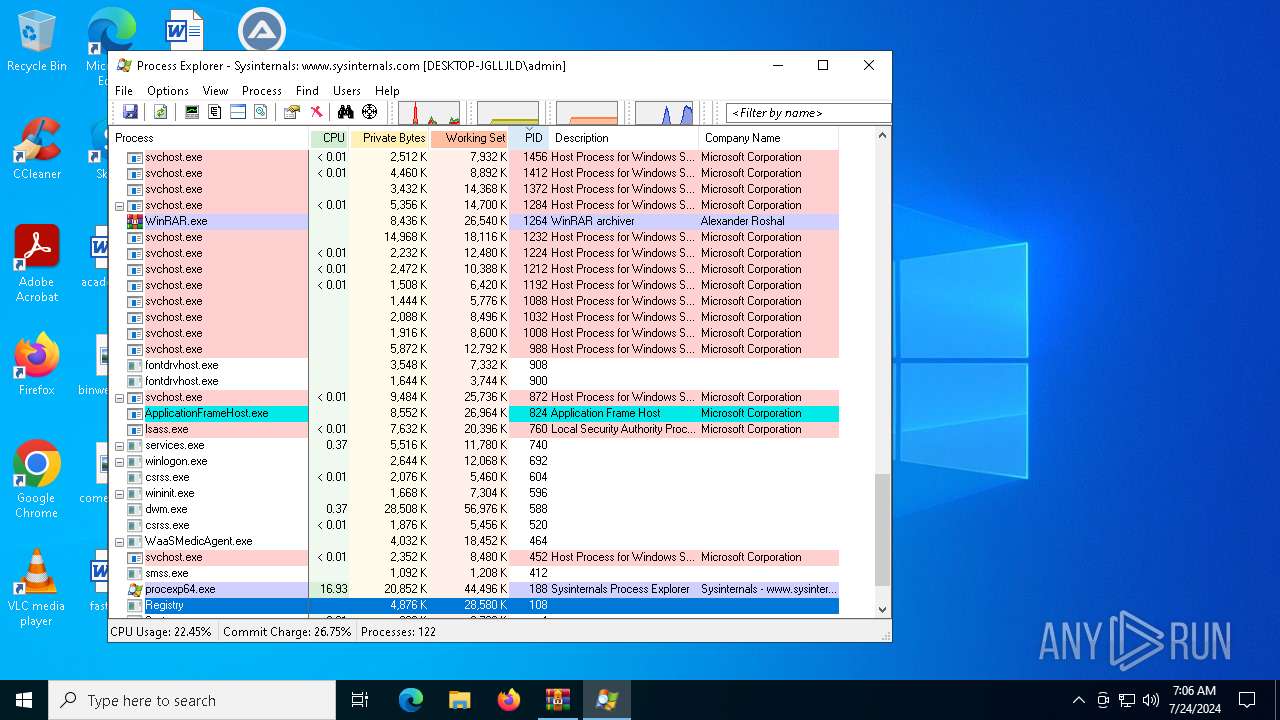Toggle the Show Lower Pane icon
This screenshot has width=1280, height=720.
238,112
